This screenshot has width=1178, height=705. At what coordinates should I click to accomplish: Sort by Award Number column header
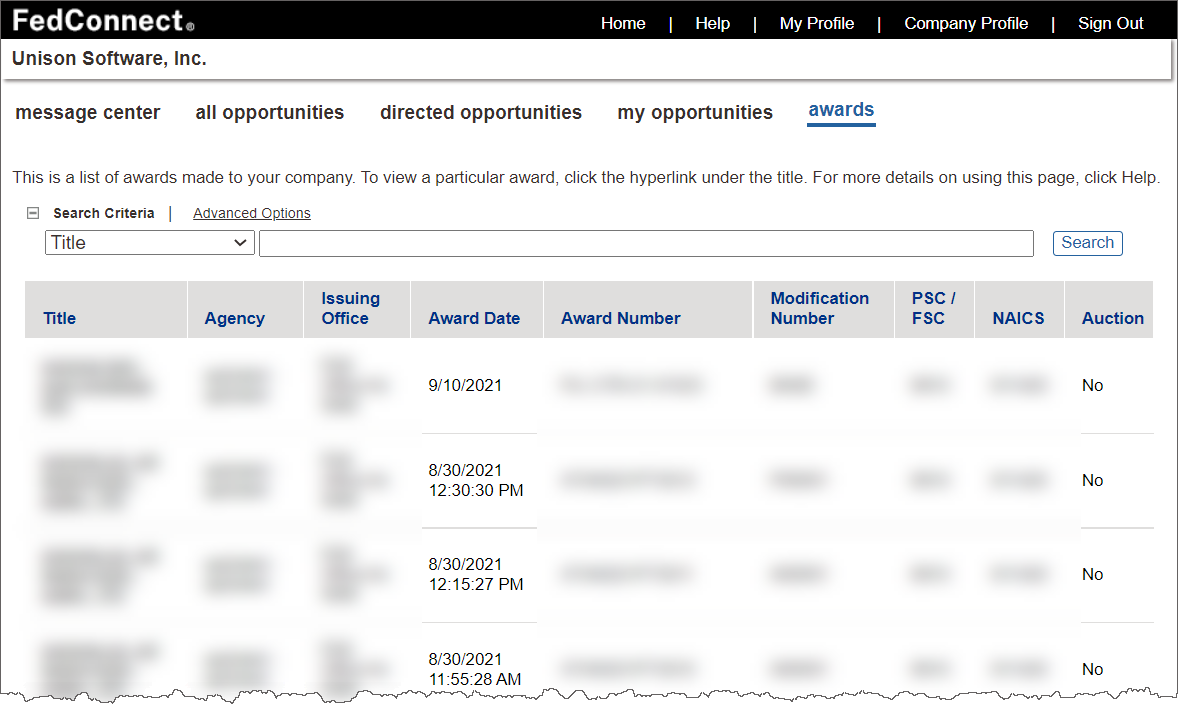click(620, 318)
